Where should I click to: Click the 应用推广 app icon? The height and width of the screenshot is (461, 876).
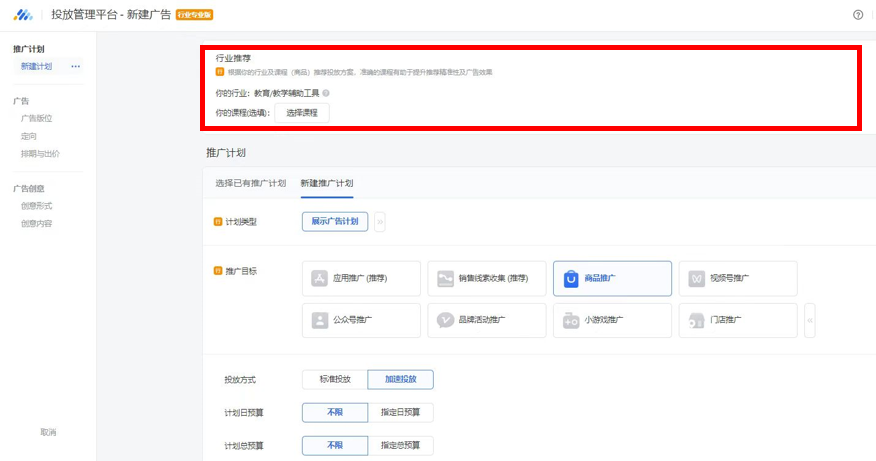click(319, 278)
